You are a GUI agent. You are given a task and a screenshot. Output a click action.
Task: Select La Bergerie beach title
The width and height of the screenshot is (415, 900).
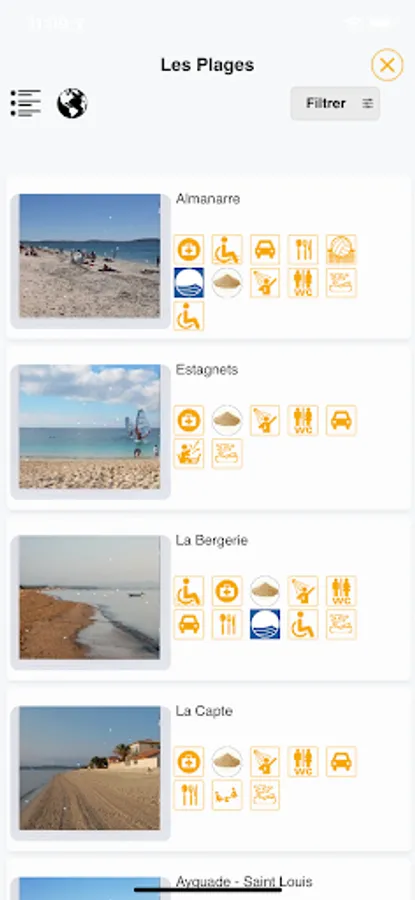click(212, 540)
